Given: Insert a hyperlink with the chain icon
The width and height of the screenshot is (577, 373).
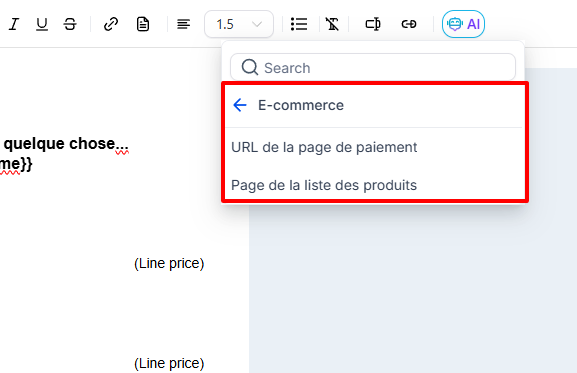Looking at the screenshot, I should pyautogui.click(x=111, y=24).
